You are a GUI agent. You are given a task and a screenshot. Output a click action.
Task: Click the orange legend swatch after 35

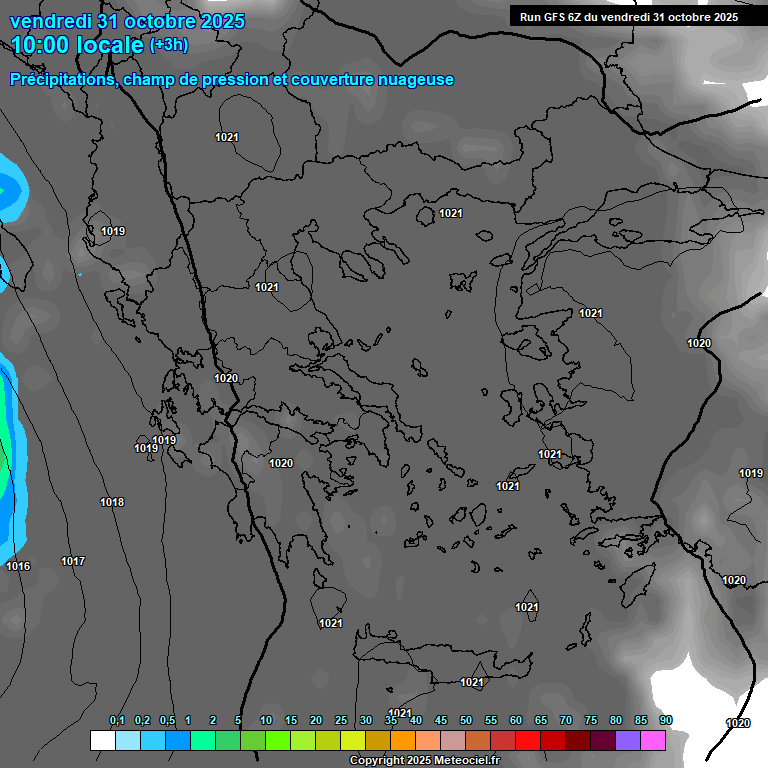pyautogui.click(x=403, y=740)
